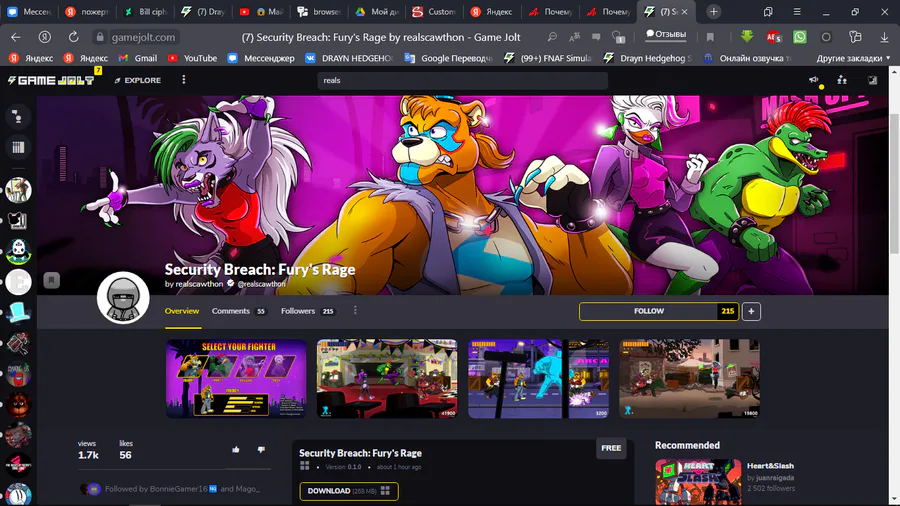Focus the search field containing 'reals'

point(463,80)
